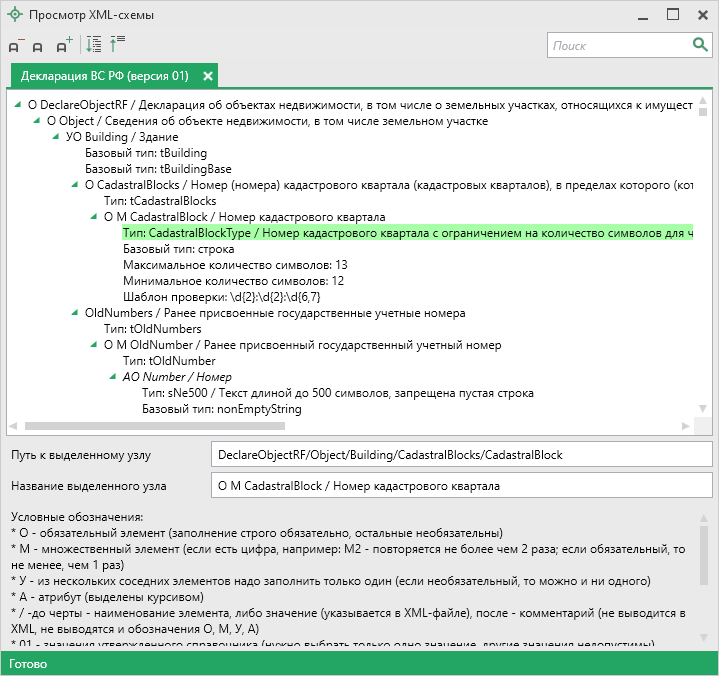The image size is (719, 676).
Task: Maximize the Просмотр XML-схемы window
Action: pos(673,15)
